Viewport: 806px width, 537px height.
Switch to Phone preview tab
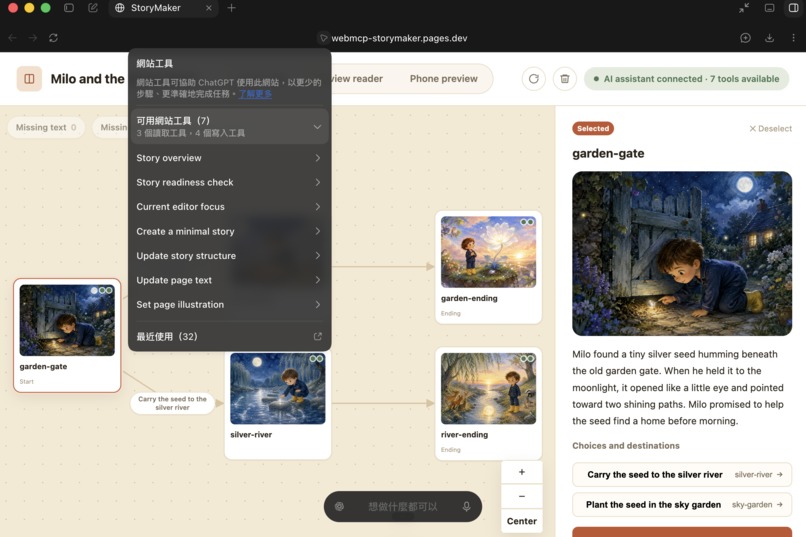point(444,79)
